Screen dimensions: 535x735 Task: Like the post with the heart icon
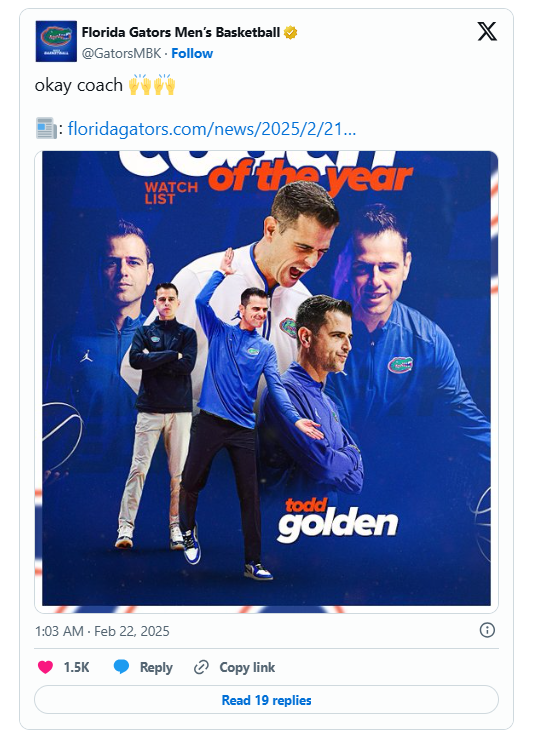[x=45, y=667]
